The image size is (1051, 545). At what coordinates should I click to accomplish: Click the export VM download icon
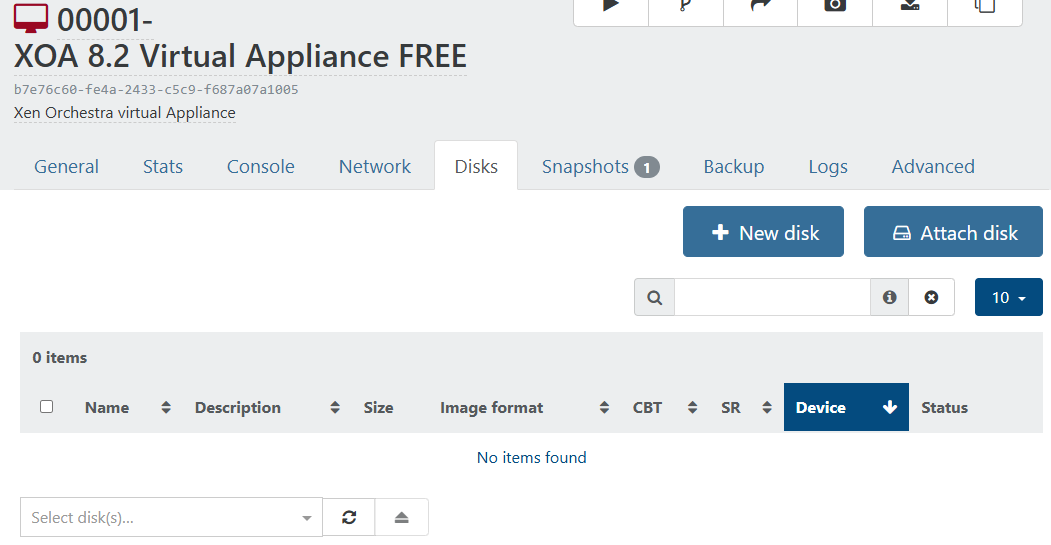click(x=910, y=6)
